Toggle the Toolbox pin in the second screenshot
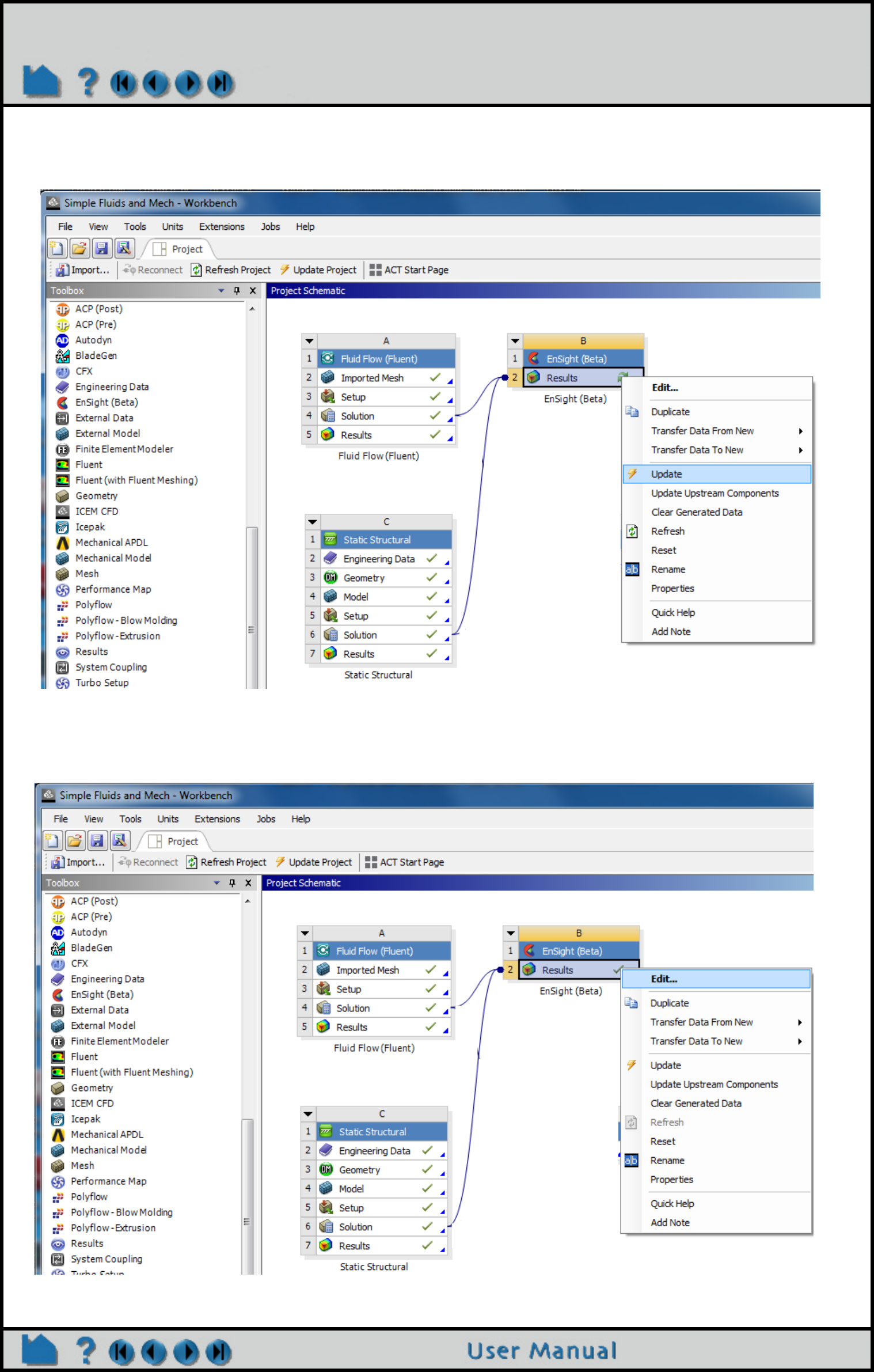The height and width of the screenshot is (1372, 874). (x=232, y=883)
